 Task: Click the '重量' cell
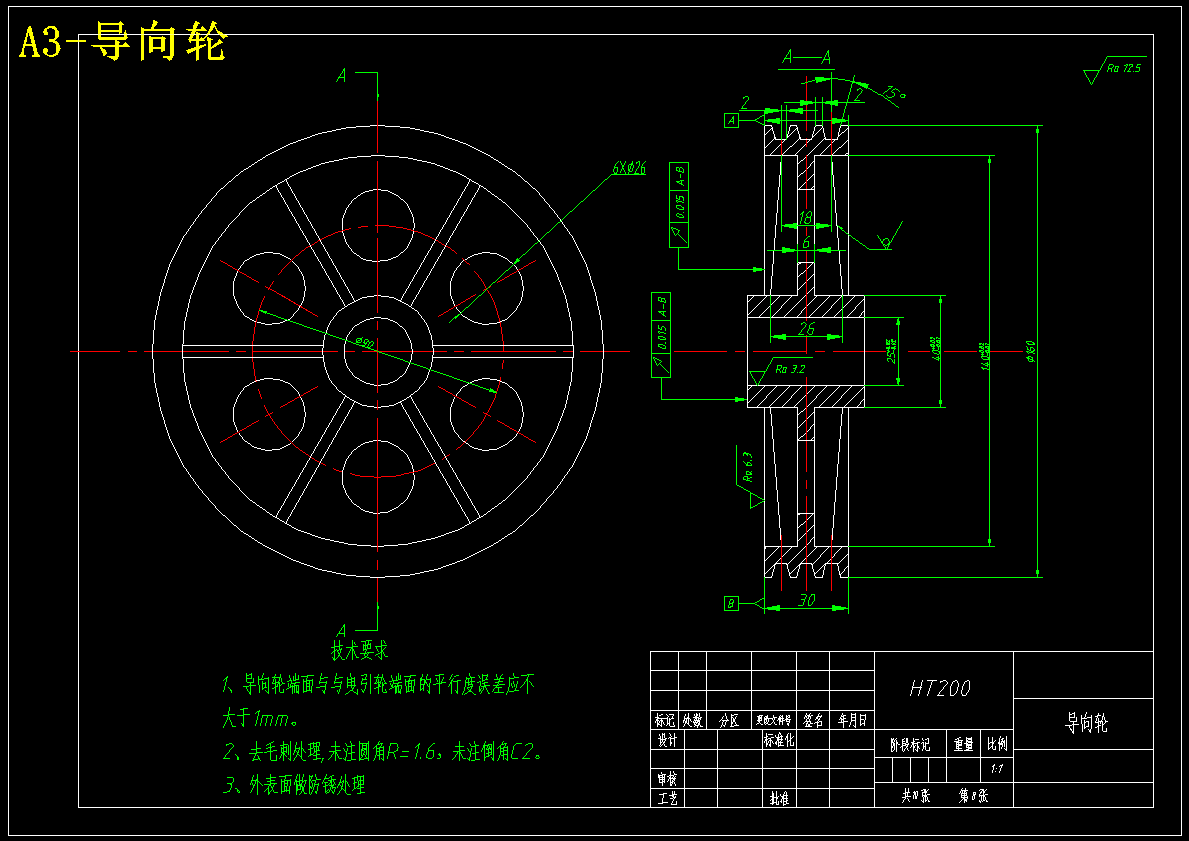[x=963, y=745]
